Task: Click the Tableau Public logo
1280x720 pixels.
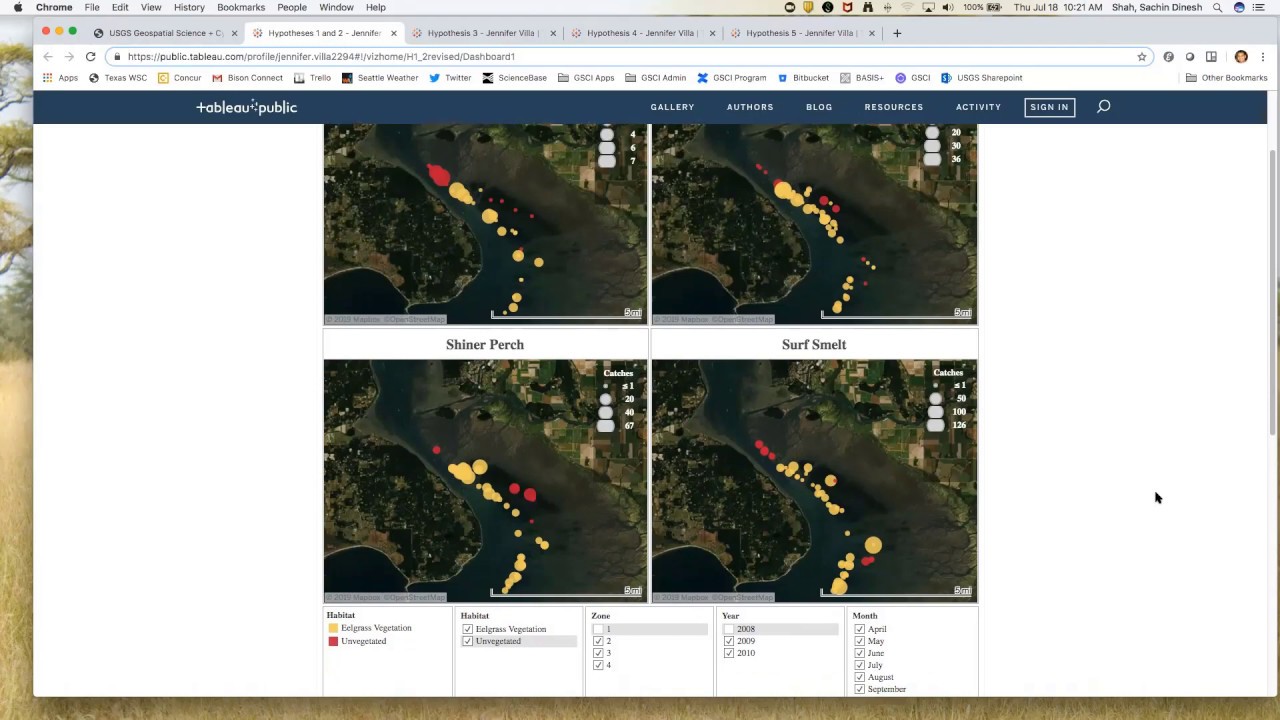Action: pyautogui.click(x=246, y=107)
